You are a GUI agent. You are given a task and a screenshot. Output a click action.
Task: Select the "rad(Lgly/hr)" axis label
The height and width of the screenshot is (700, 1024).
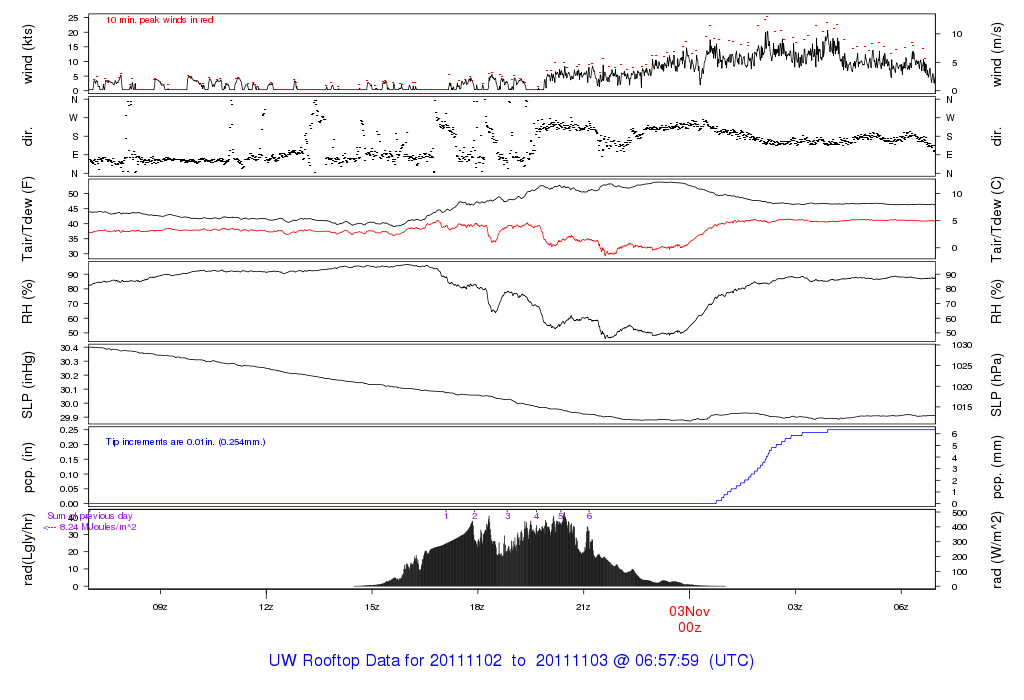(27, 549)
